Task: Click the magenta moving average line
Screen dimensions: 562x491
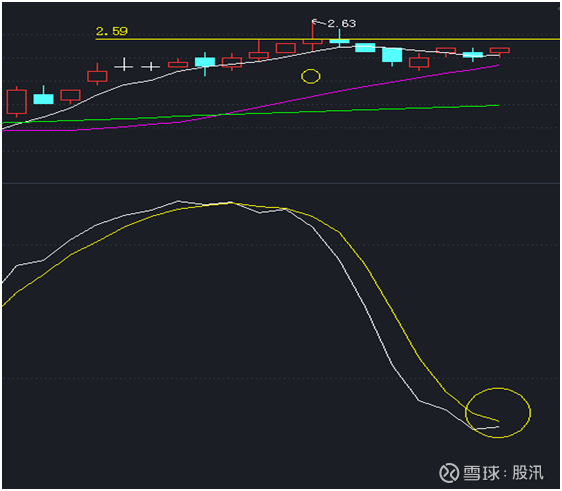Action: coord(251,108)
